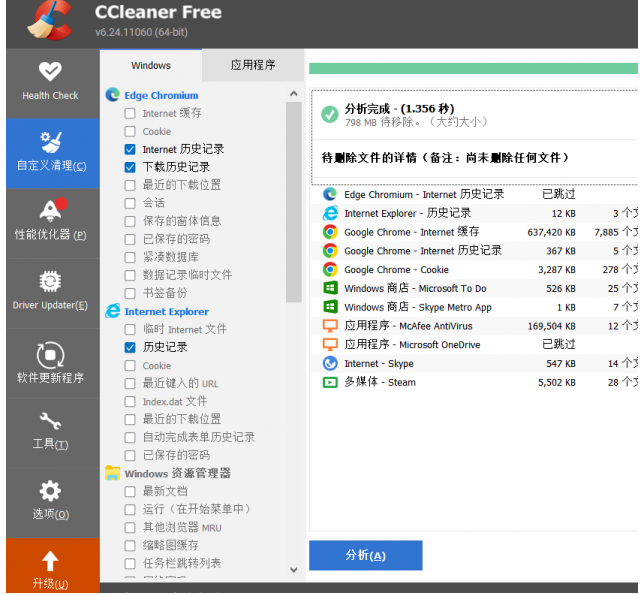Enable 最新文档 checkbox
Viewport: 640px width, 595px height.
tap(130, 491)
